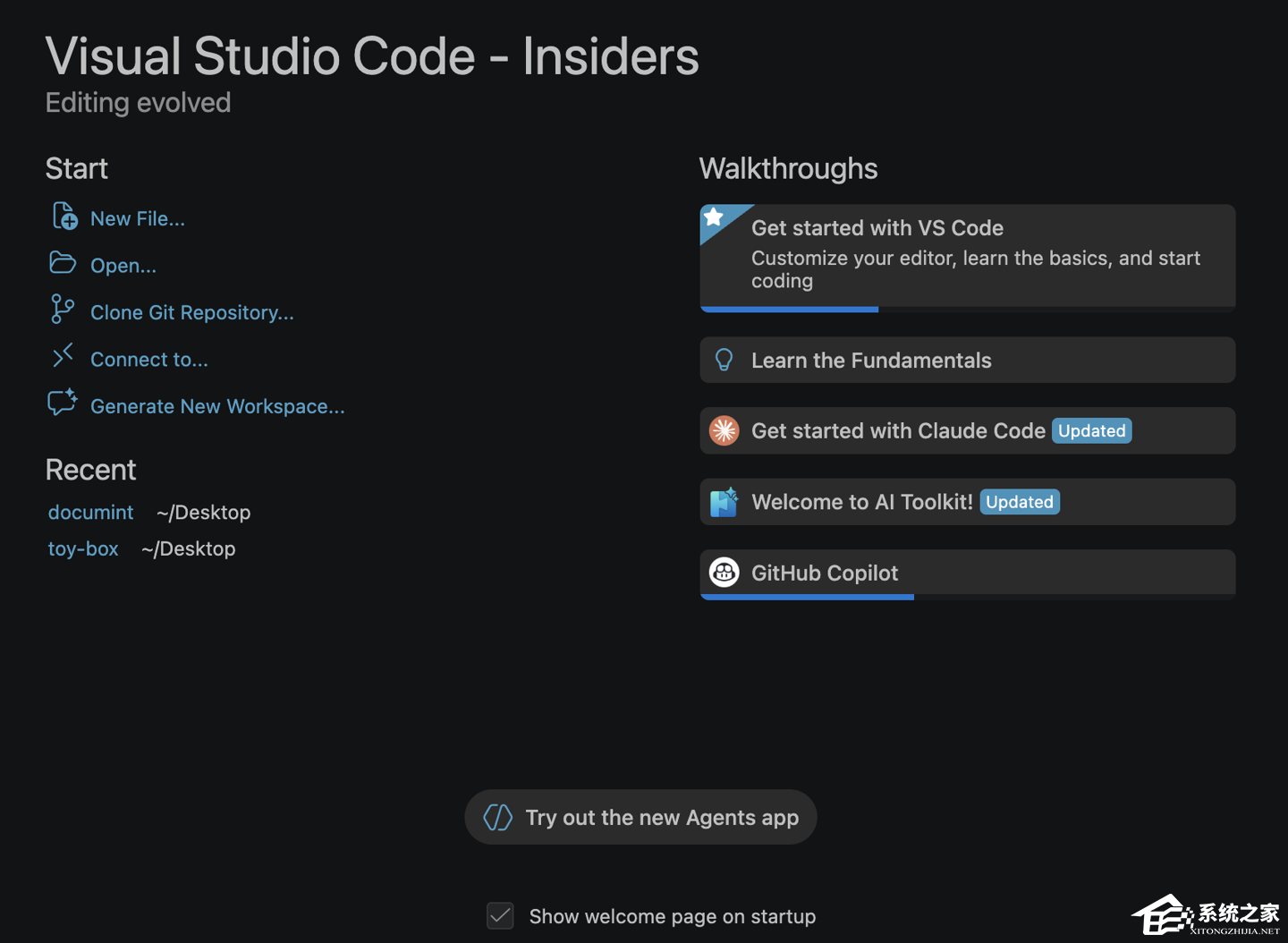Uncheck Show welcome page on startup checkbox

pyautogui.click(x=500, y=915)
